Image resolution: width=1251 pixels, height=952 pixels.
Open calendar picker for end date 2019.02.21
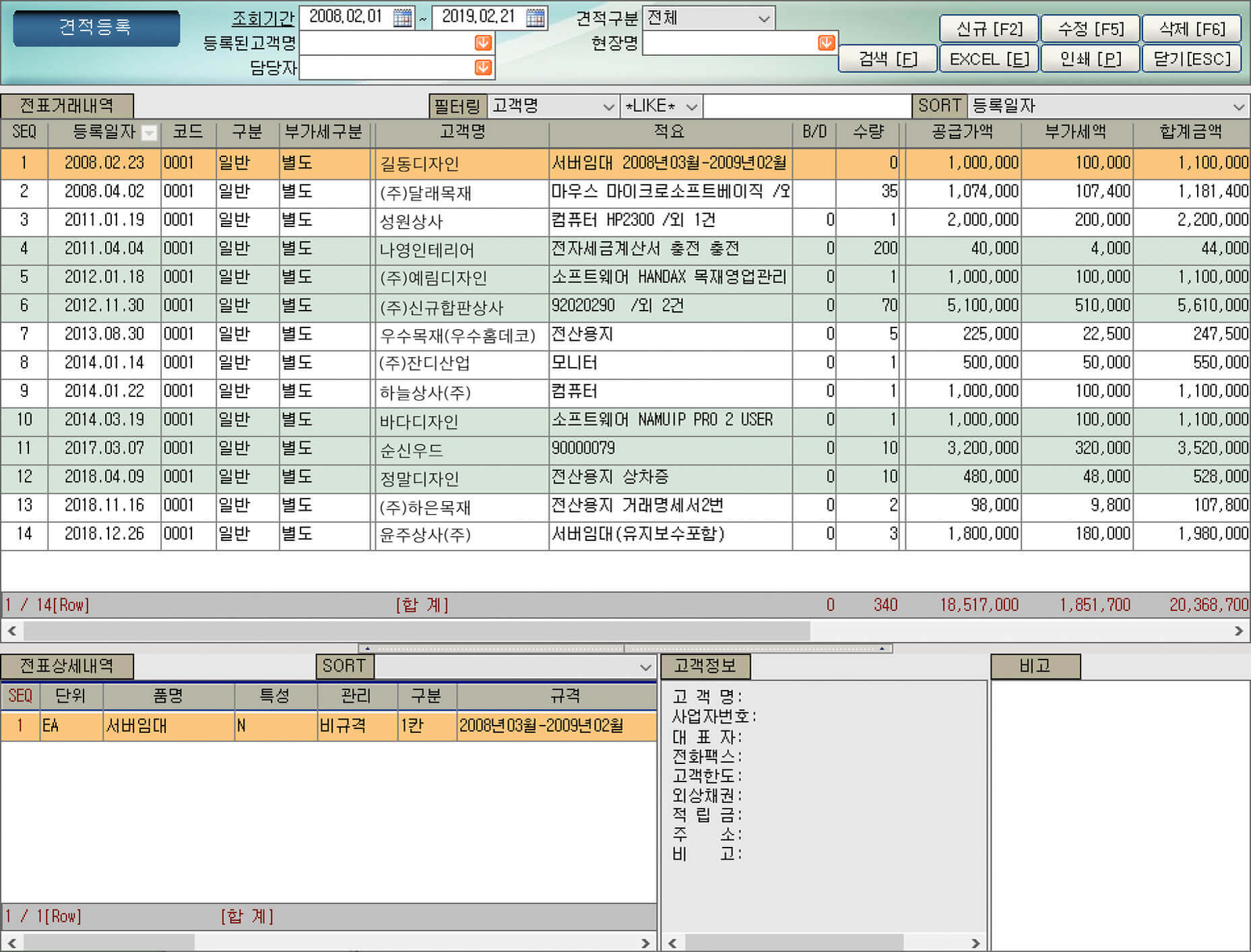click(535, 18)
